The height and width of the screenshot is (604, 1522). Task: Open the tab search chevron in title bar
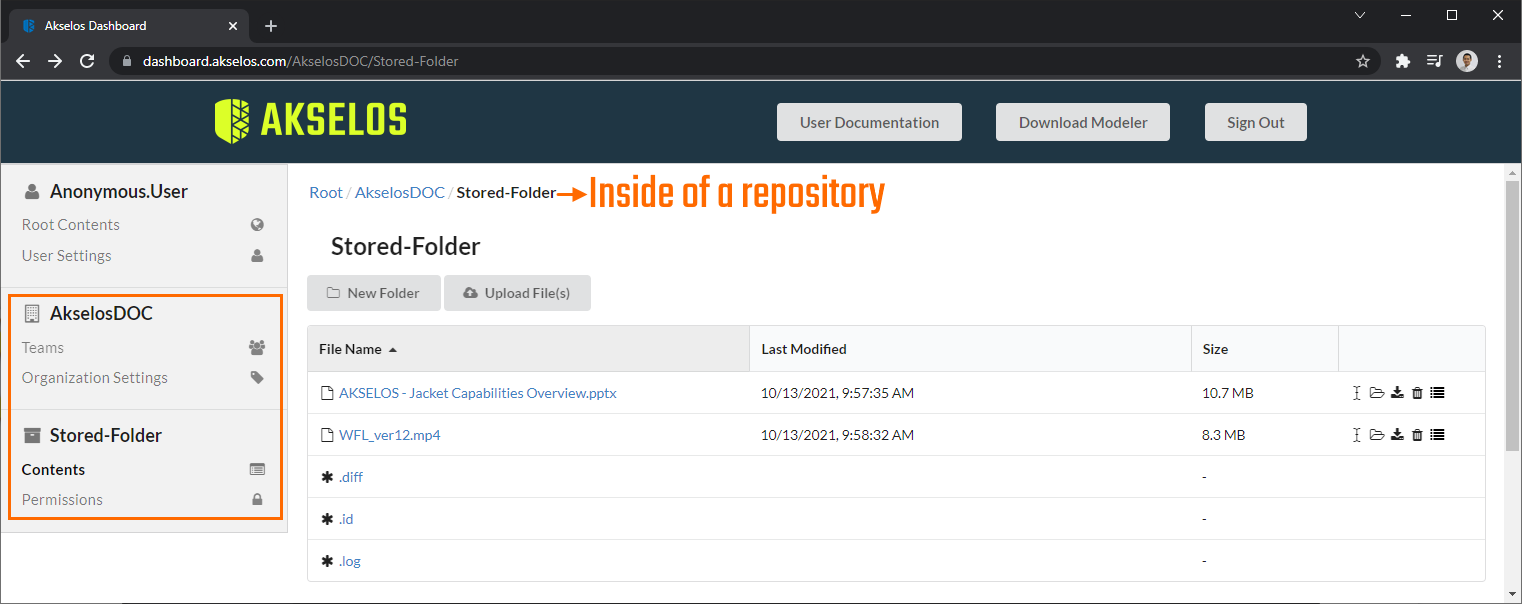pos(1360,15)
